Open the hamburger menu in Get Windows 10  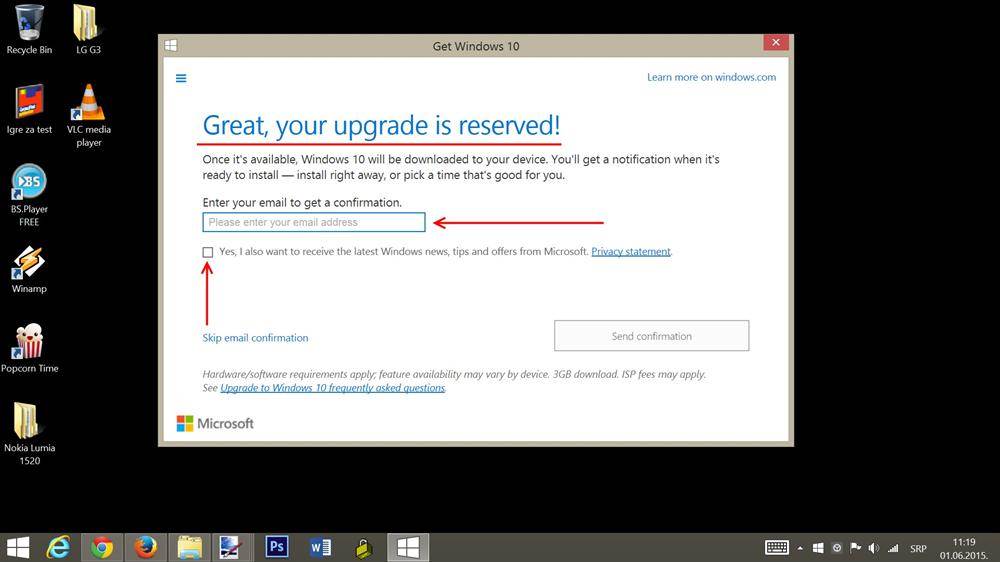click(181, 78)
